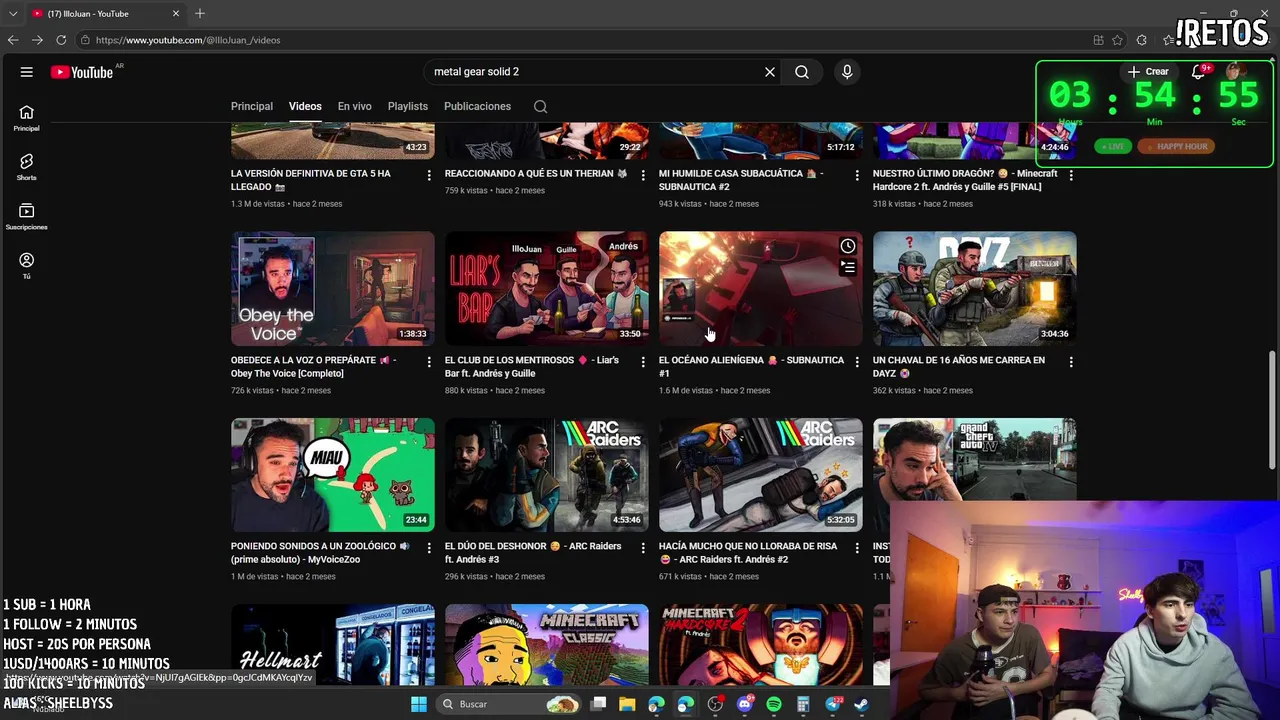Viewport: 1280px width, 720px height.
Task: Open Suscripciones in the left sidebar
Action: [26, 216]
